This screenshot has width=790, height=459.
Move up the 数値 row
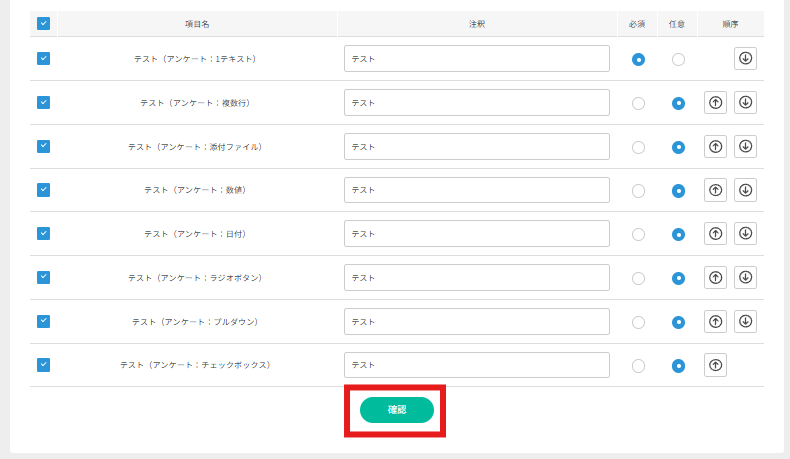coord(715,190)
